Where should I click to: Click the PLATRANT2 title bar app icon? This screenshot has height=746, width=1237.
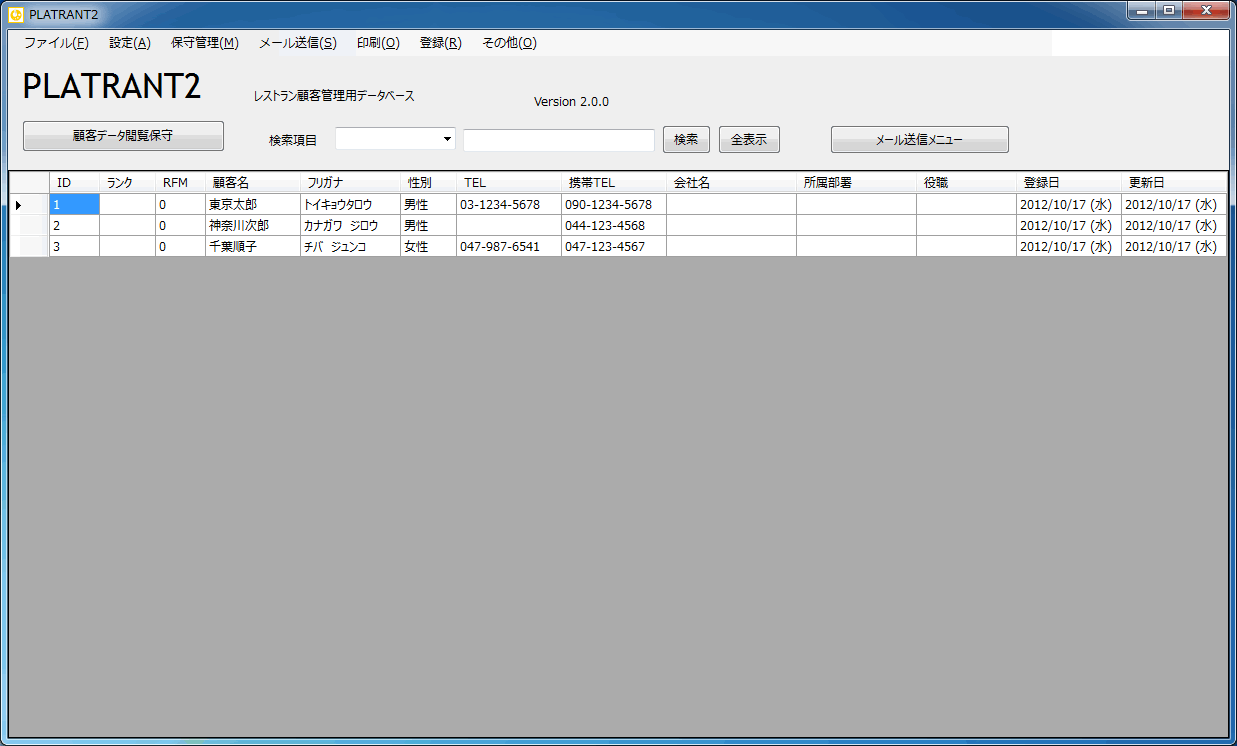(15, 13)
